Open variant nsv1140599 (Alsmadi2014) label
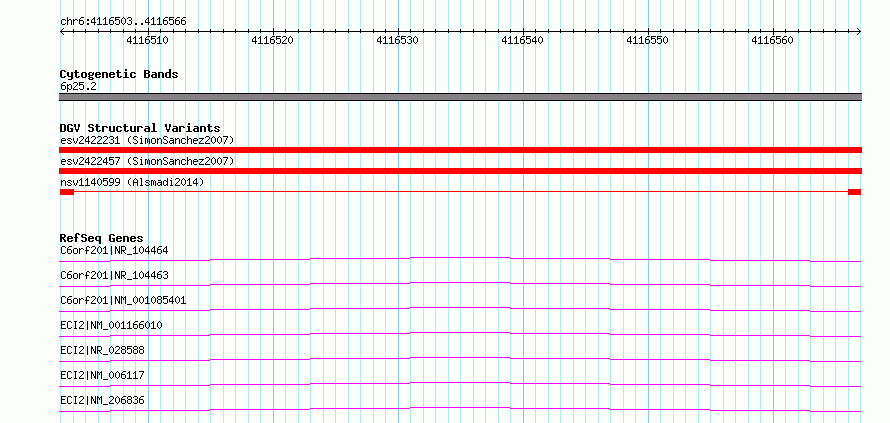The height and width of the screenshot is (423, 890). point(132,182)
